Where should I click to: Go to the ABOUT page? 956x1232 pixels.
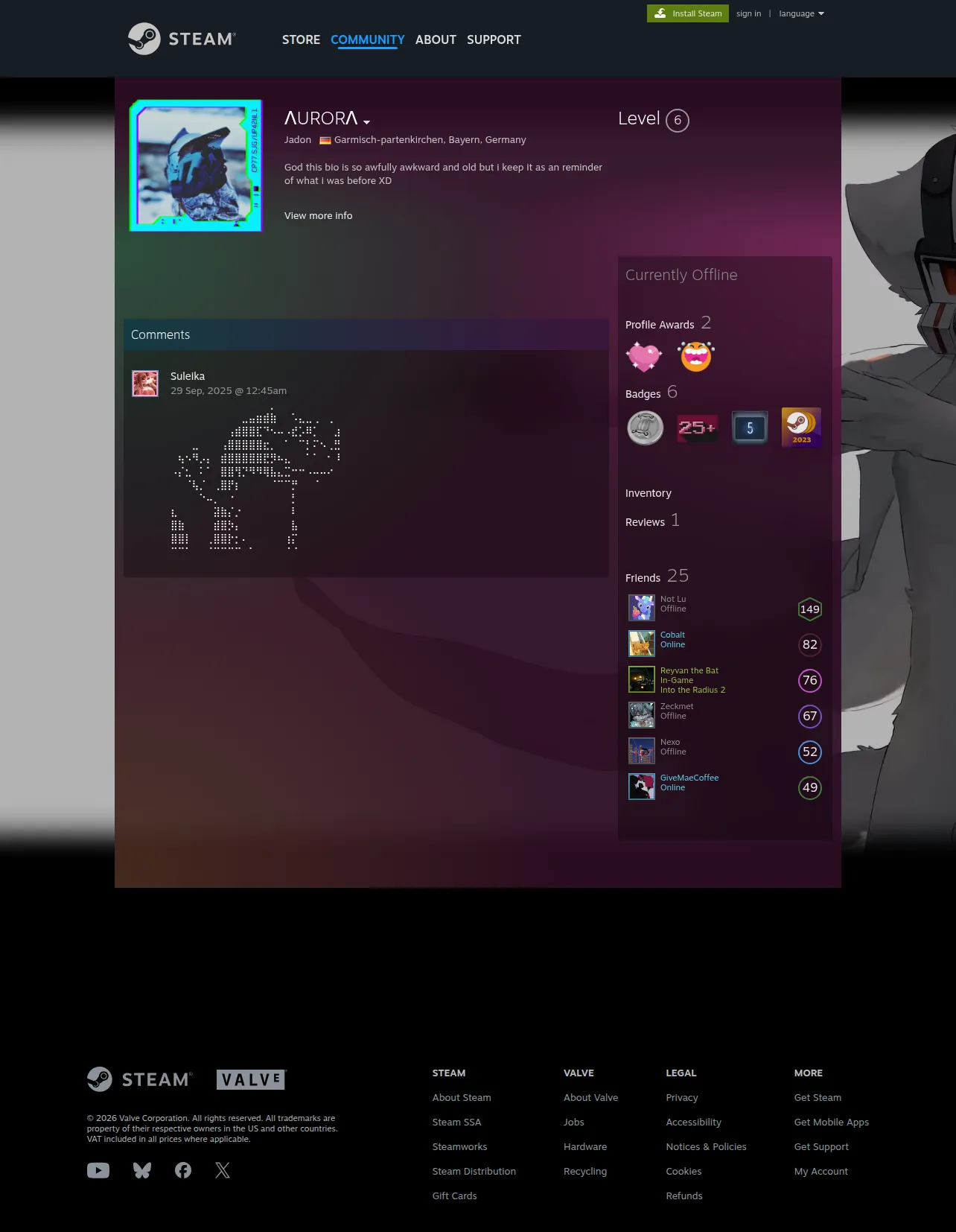click(x=436, y=39)
